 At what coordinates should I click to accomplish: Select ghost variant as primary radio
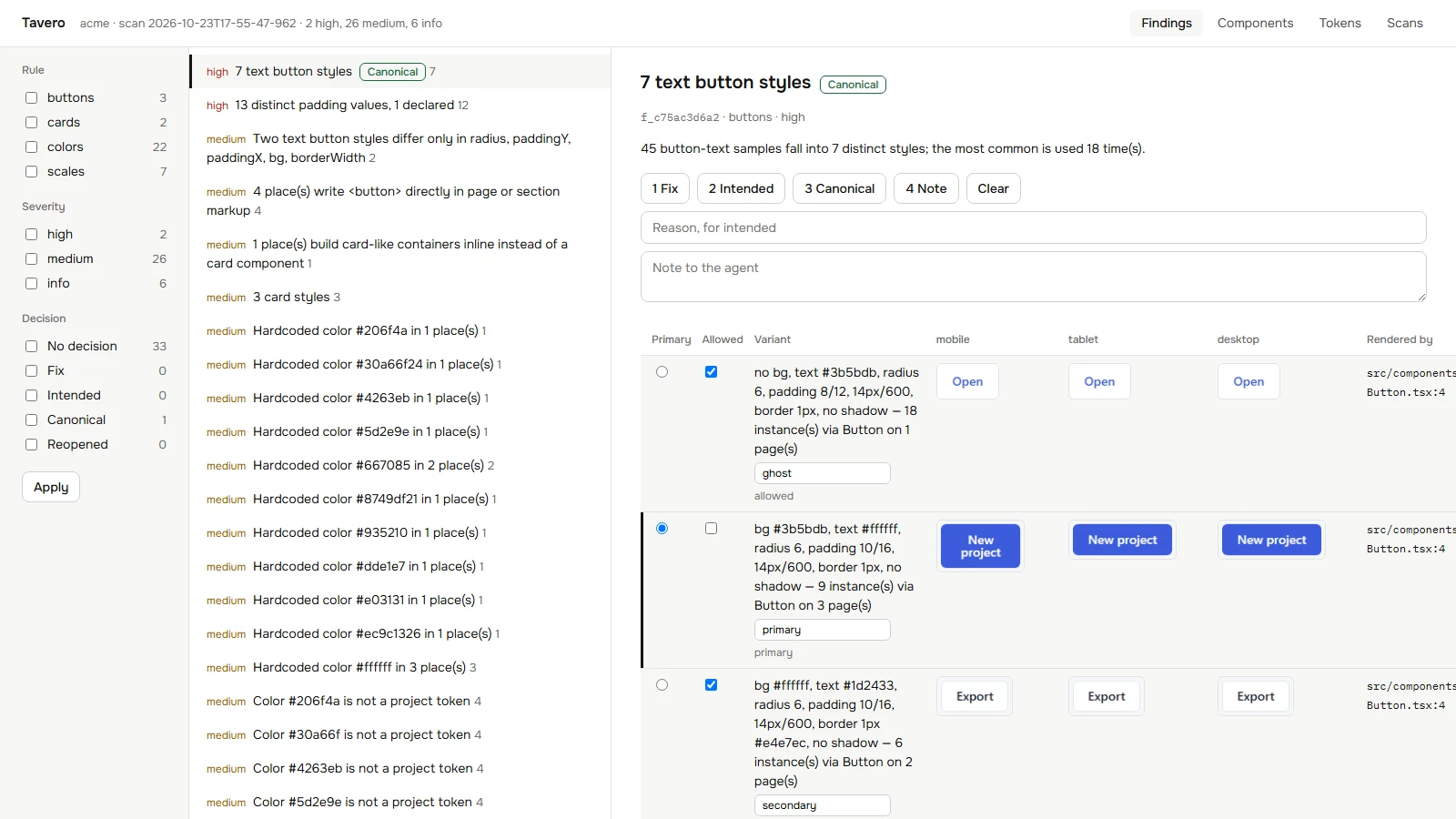click(662, 371)
